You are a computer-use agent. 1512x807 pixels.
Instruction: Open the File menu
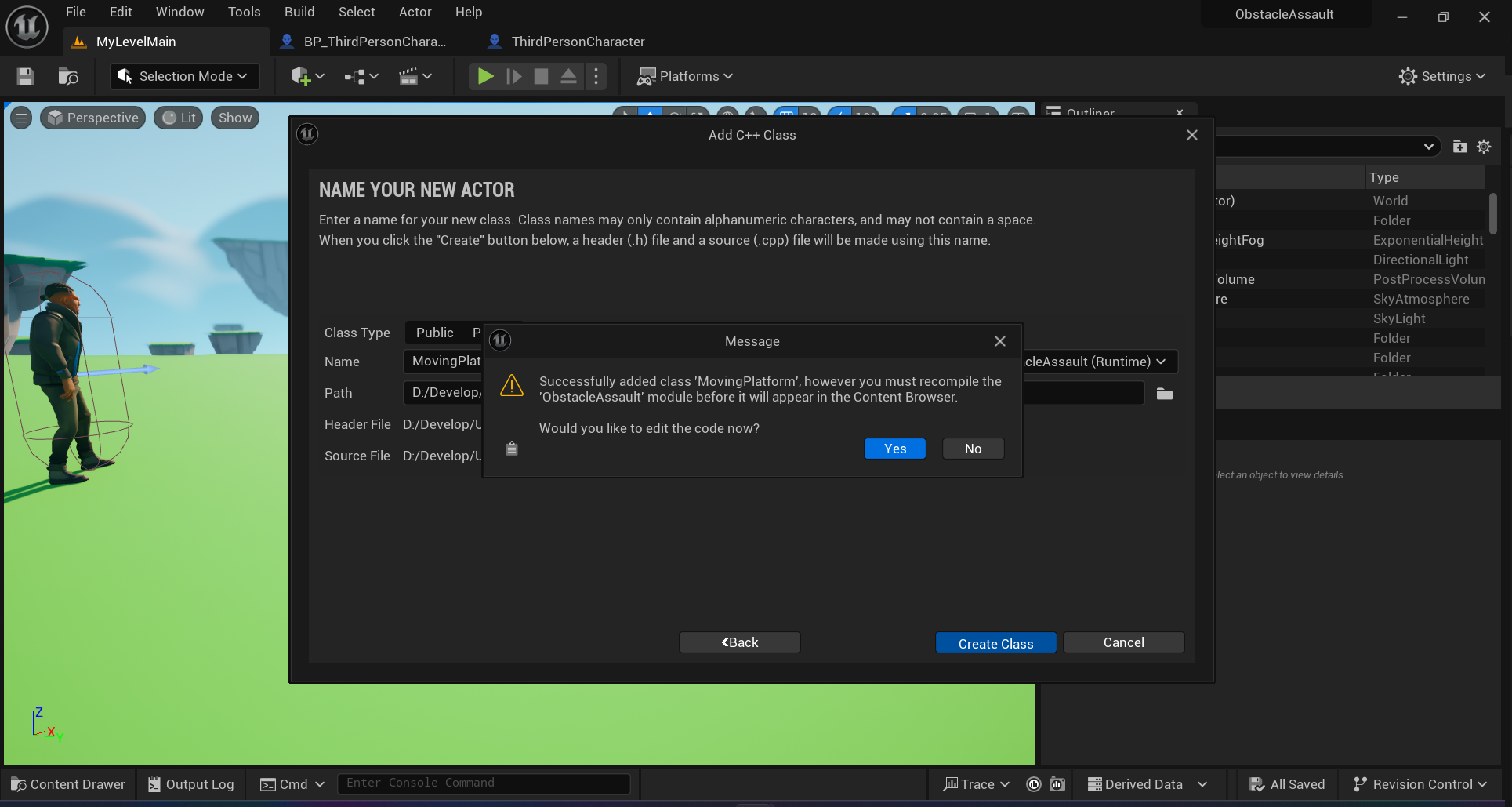click(x=76, y=12)
